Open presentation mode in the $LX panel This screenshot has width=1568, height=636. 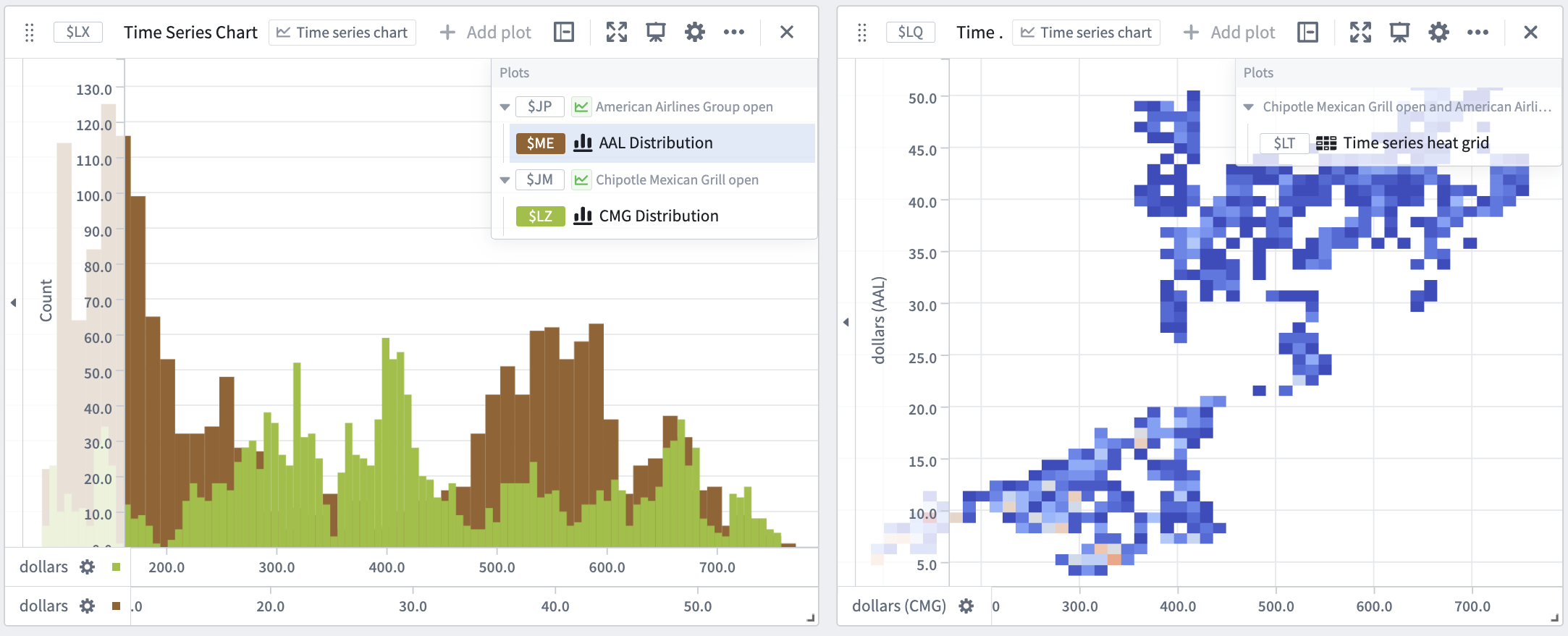(656, 32)
